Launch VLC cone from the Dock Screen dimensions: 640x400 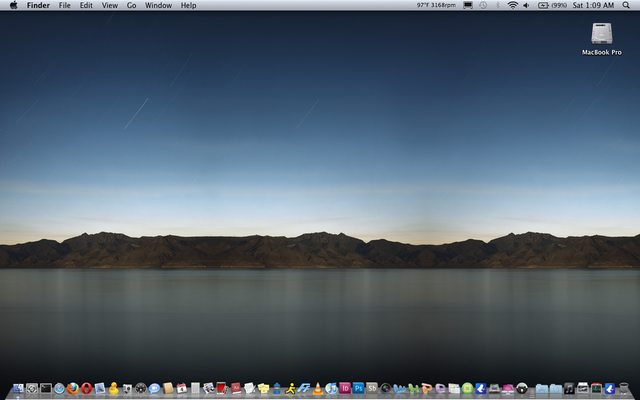(317, 388)
